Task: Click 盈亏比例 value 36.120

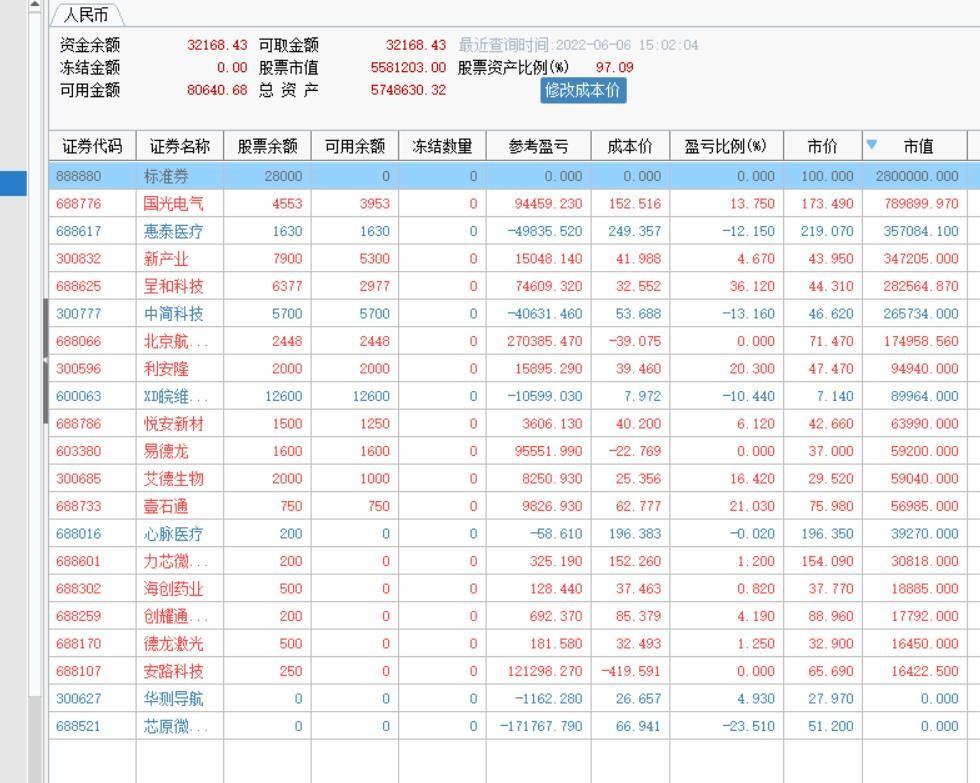Action: click(752, 286)
